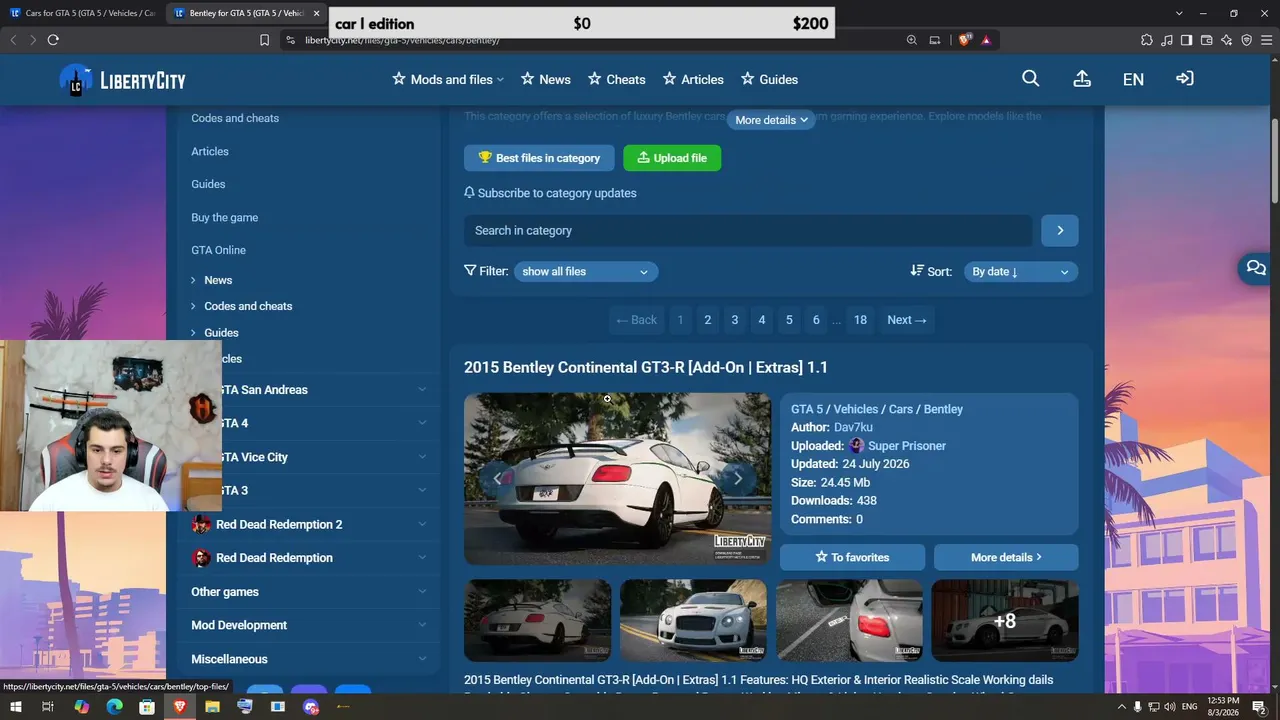Expand the GTA 4 sidebar section
Screen dimensions: 1280x720
point(422,423)
